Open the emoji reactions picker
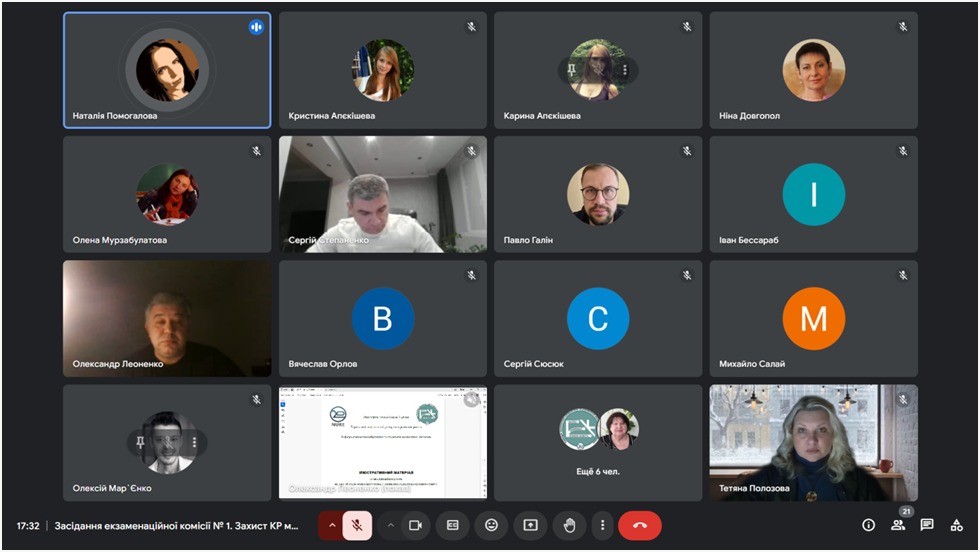This screenshot has height=552, width=980. [491, 525]
